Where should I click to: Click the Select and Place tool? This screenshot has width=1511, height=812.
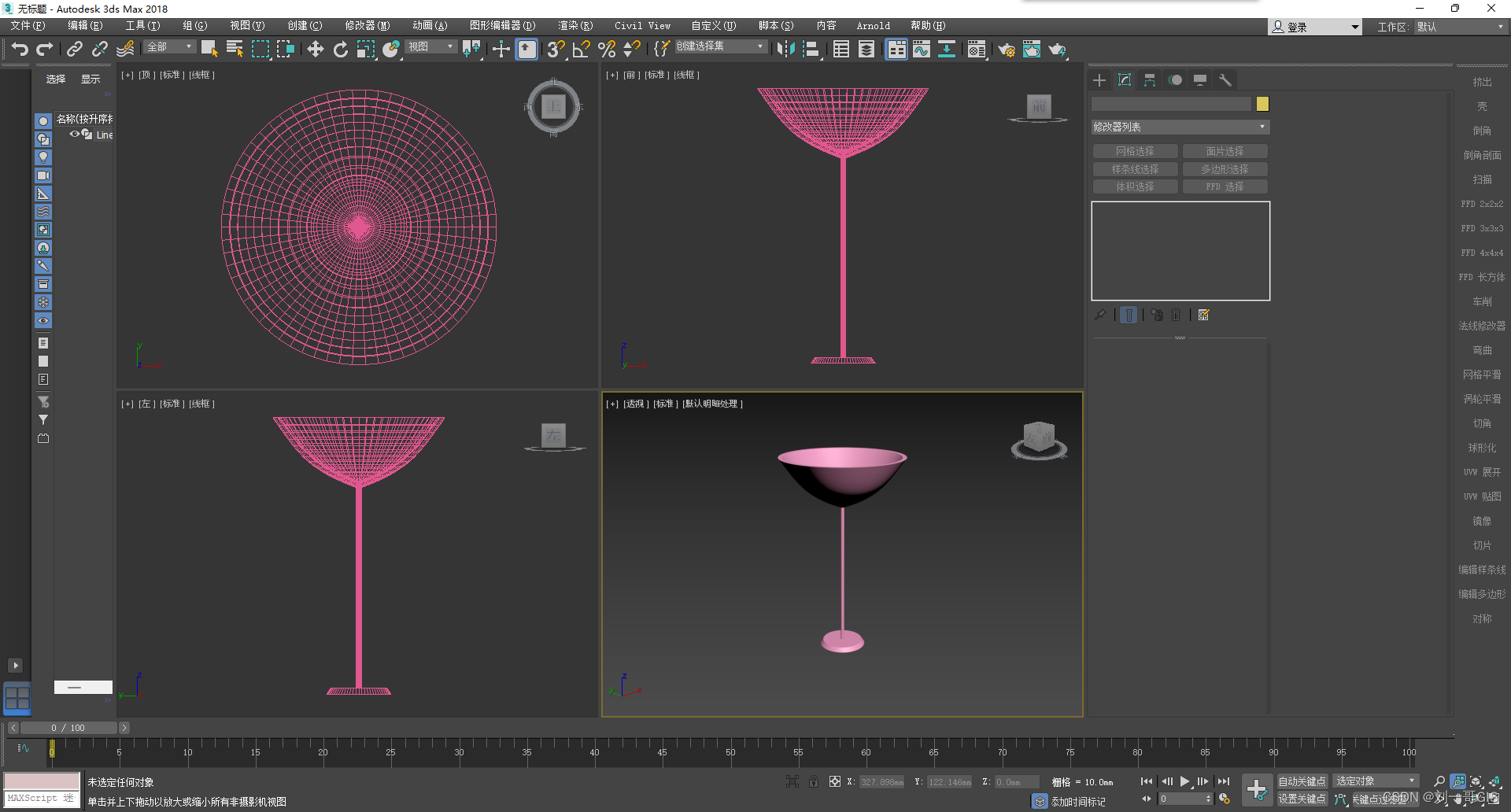391,50
